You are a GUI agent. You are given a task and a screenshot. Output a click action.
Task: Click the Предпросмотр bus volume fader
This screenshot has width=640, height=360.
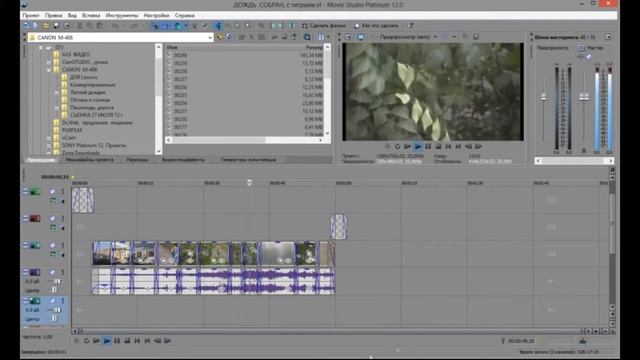(543, 97)
